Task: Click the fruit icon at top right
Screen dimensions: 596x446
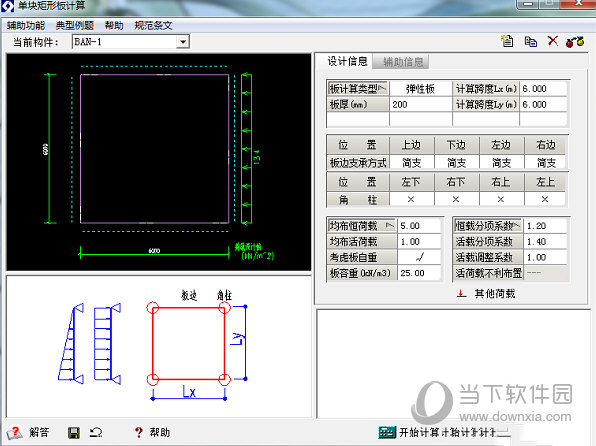Action: (575, 41)
